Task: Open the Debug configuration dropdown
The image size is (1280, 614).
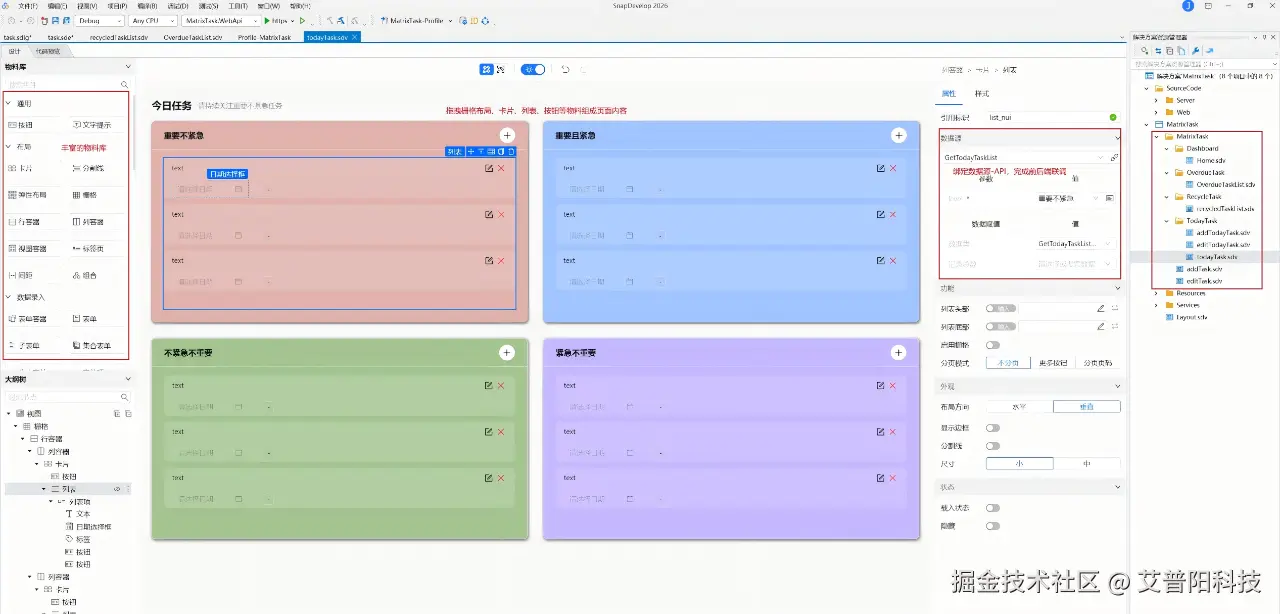Action: point(99,20)
